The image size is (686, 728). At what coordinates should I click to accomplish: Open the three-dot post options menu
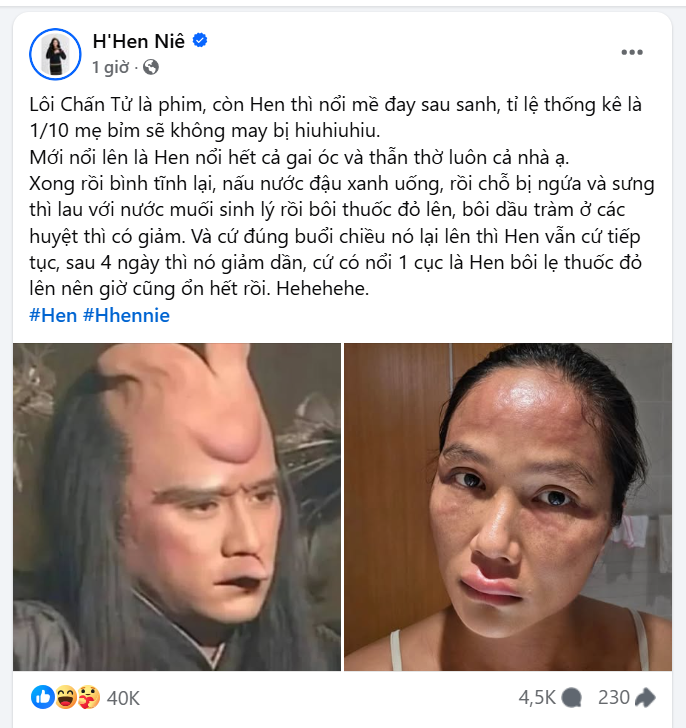coord(632,52)
